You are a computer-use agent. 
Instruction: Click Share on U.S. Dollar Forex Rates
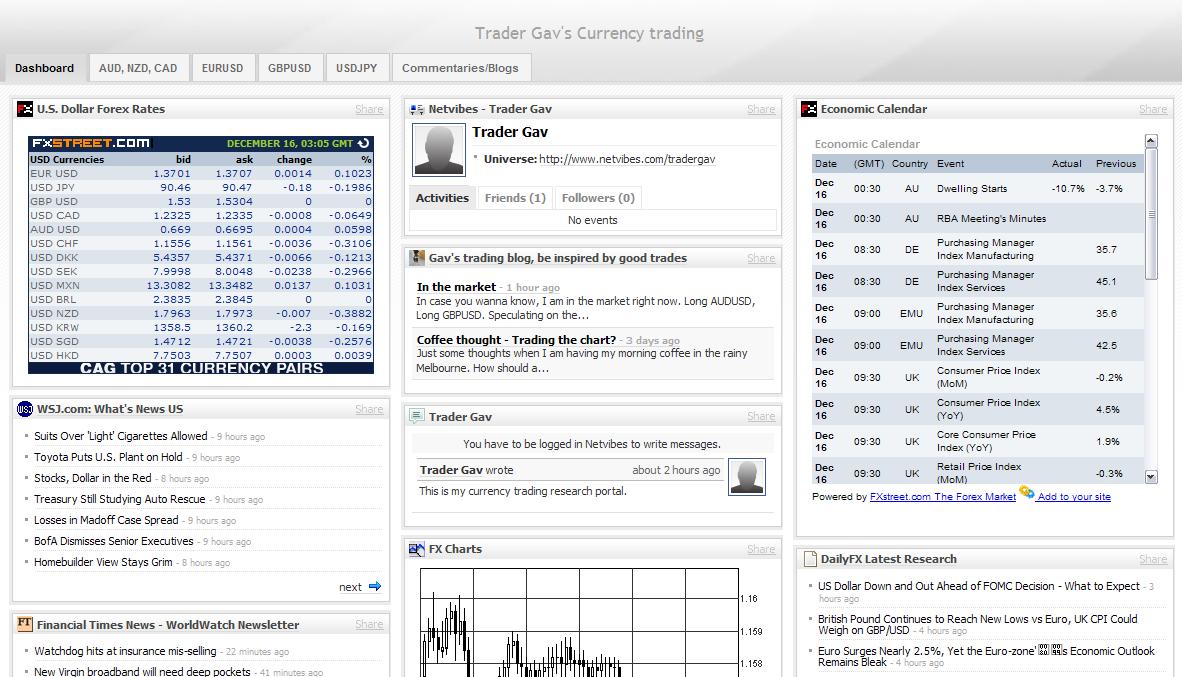(368, 109)
